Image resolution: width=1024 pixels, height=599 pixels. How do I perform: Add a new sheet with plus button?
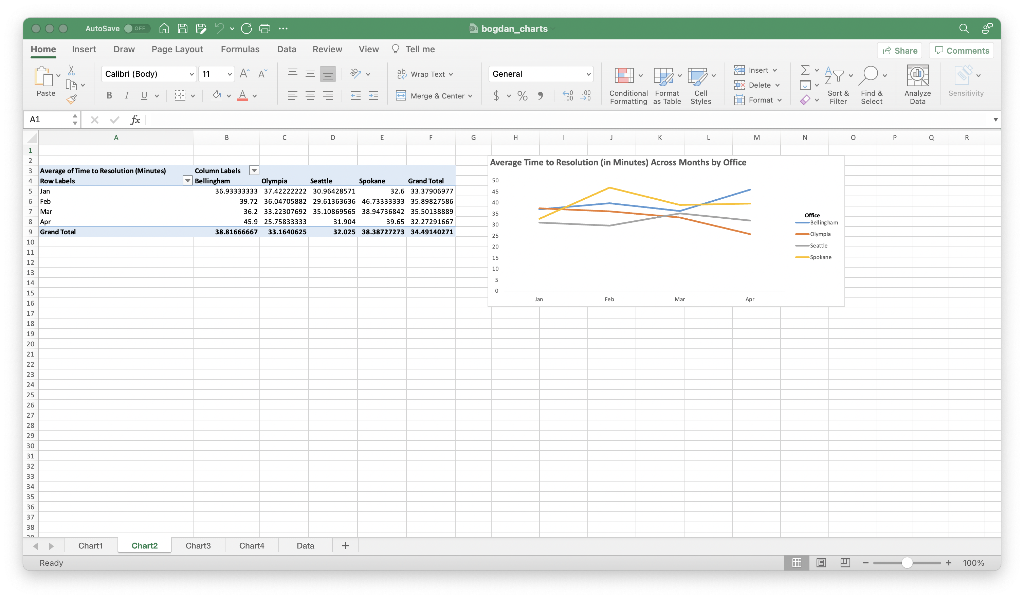pyautogui.click(x=345, y=545)
